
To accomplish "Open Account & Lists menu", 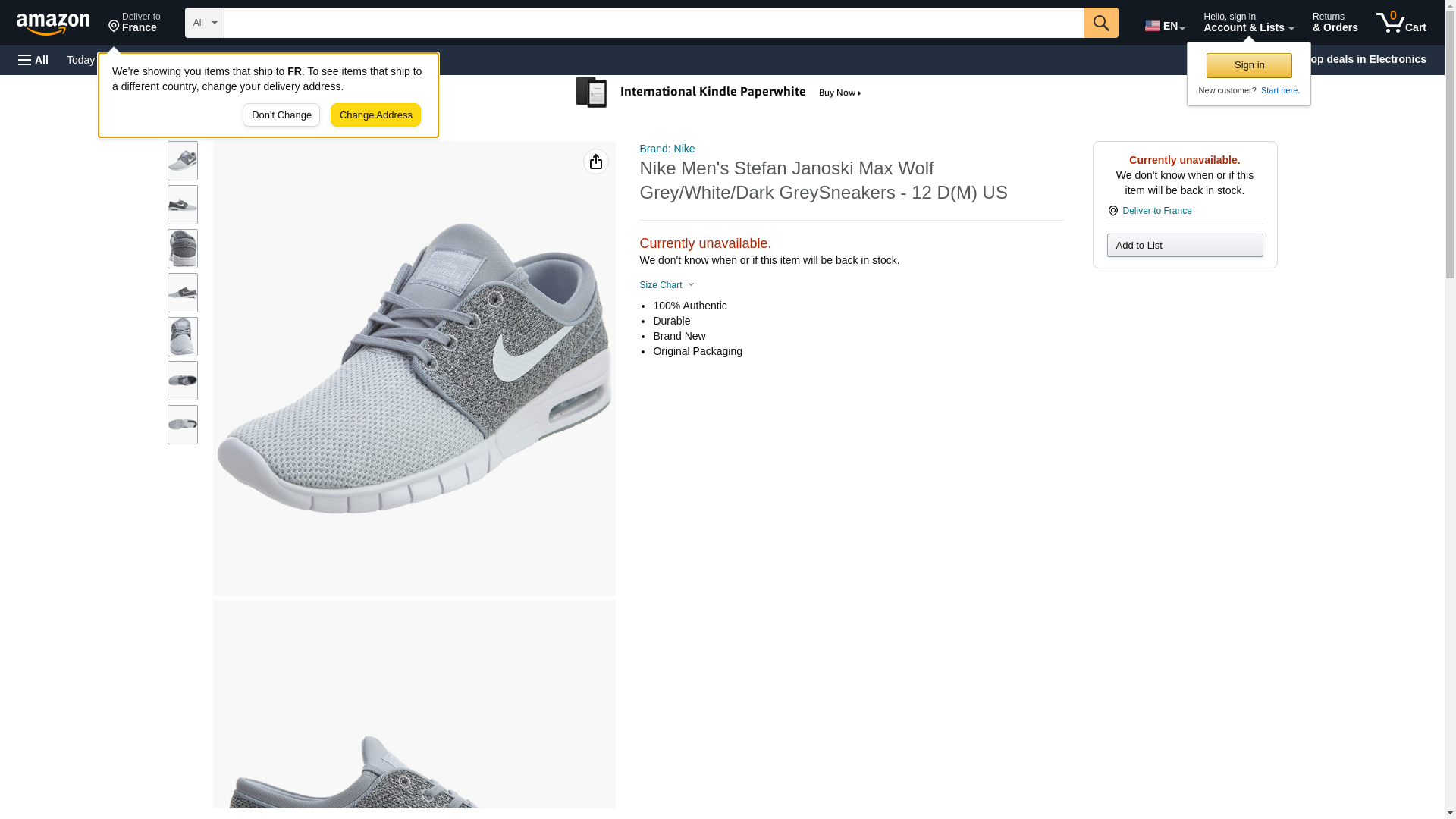I will pyautogui.click(x=1247, y=23).
